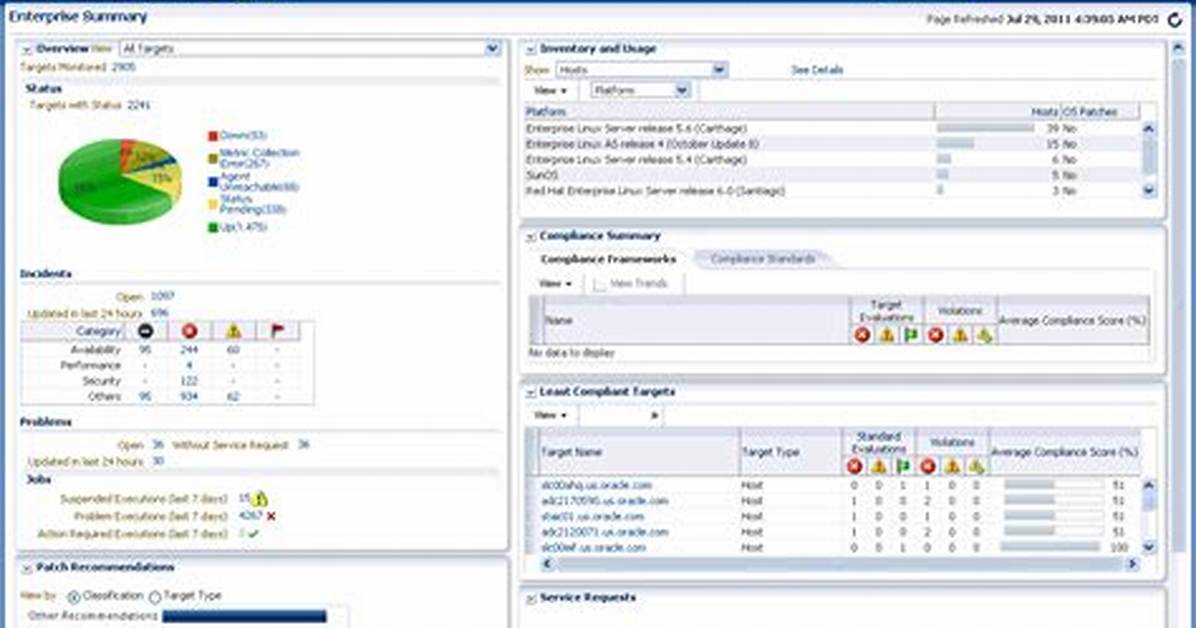Click the Inventory table scroll down arrow
The width and height of the screenshot is (1196, 628).
click(1149, 190)
